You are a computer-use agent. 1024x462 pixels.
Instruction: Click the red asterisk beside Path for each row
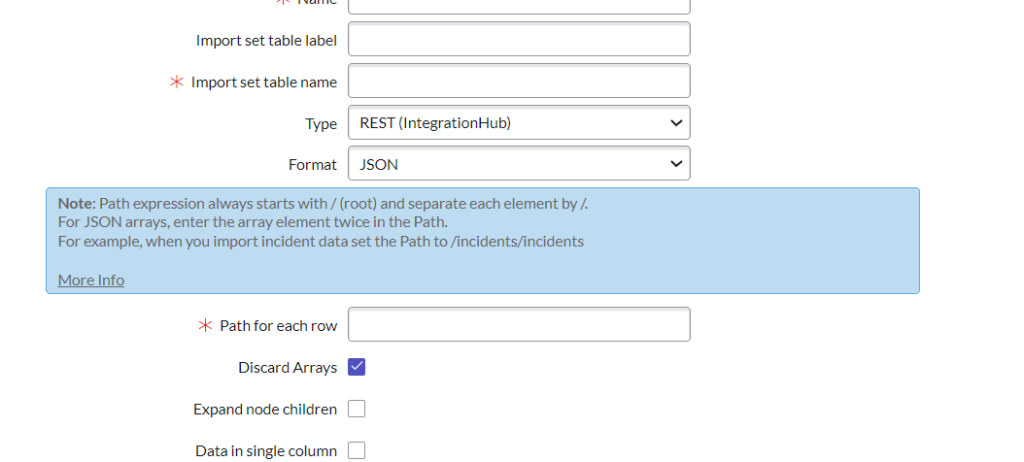tap(206, 326)
